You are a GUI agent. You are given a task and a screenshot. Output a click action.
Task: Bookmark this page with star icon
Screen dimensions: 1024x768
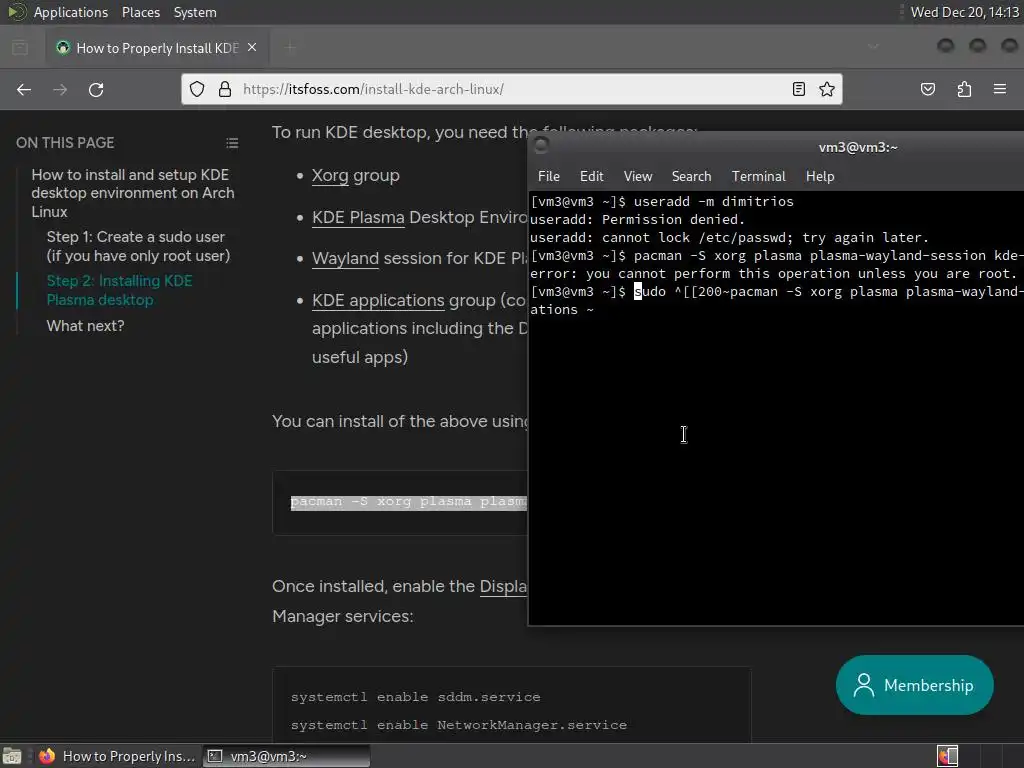(x=827, y=89)
